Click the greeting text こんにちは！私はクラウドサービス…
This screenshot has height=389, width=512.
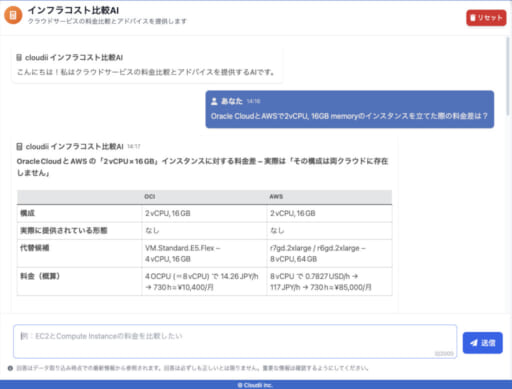click(x=146, y=72)
